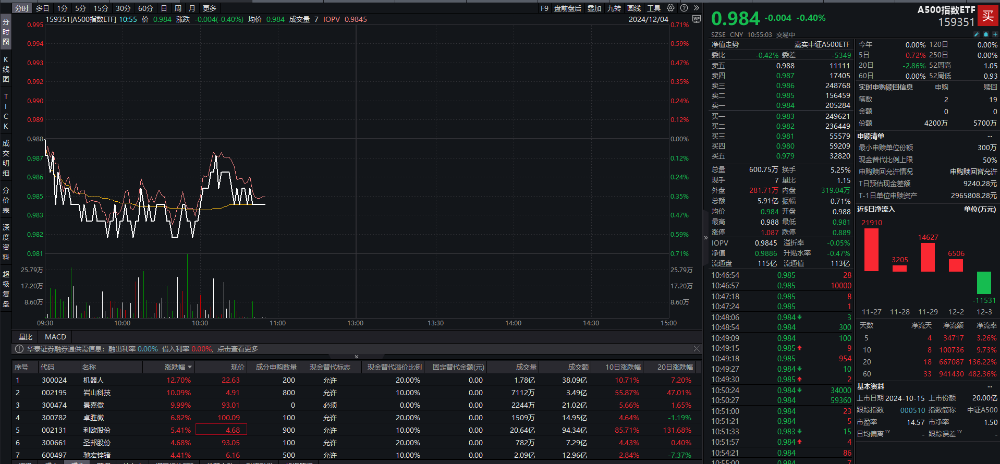Click the 11-27 red inflow bar

tap(871, 249)
